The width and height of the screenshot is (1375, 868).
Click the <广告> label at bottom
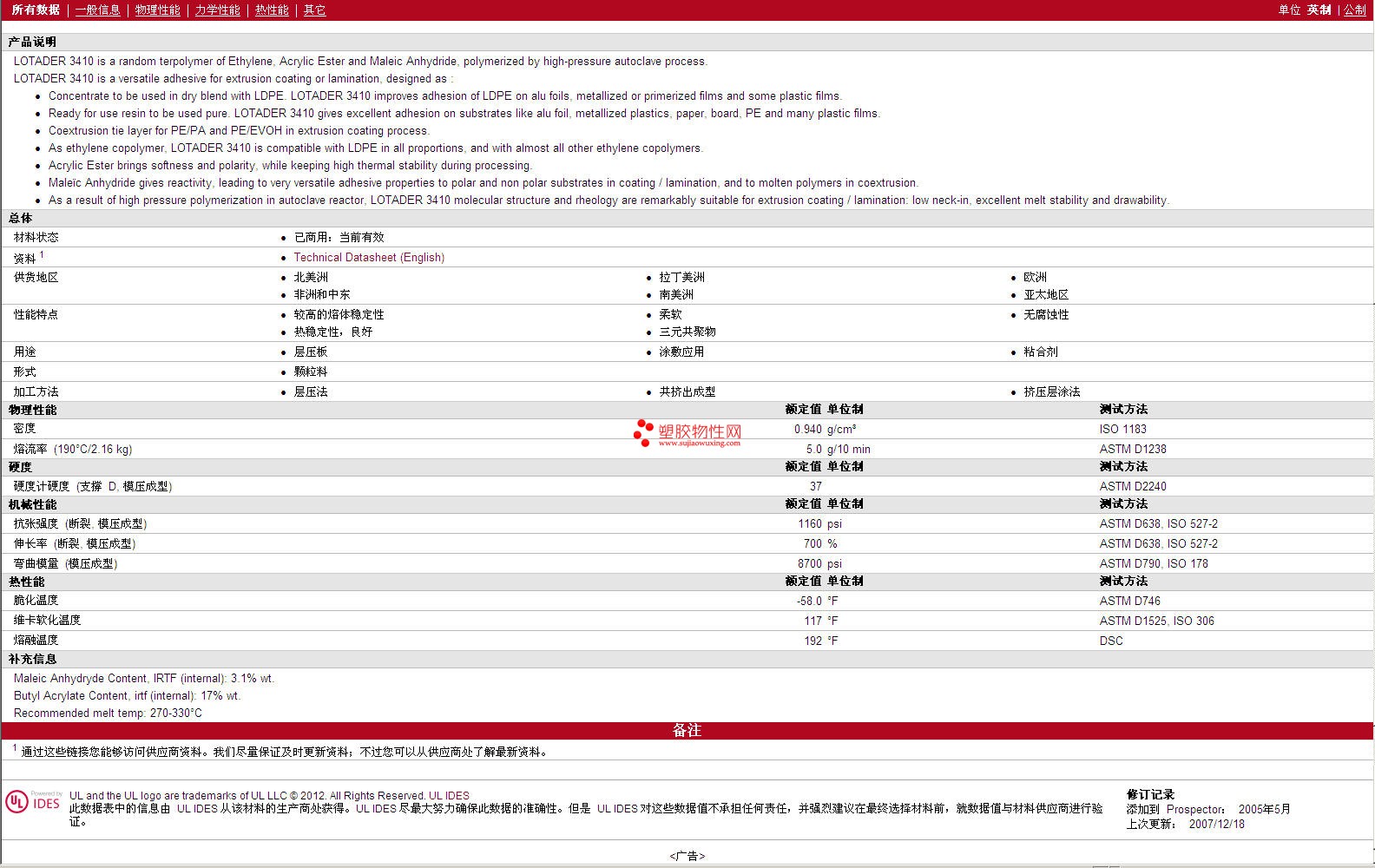click(687, 856)
